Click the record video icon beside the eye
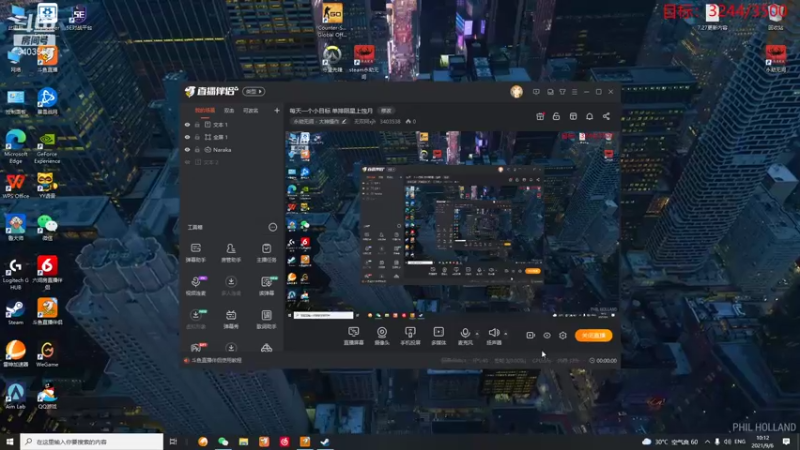 [531, 335]
